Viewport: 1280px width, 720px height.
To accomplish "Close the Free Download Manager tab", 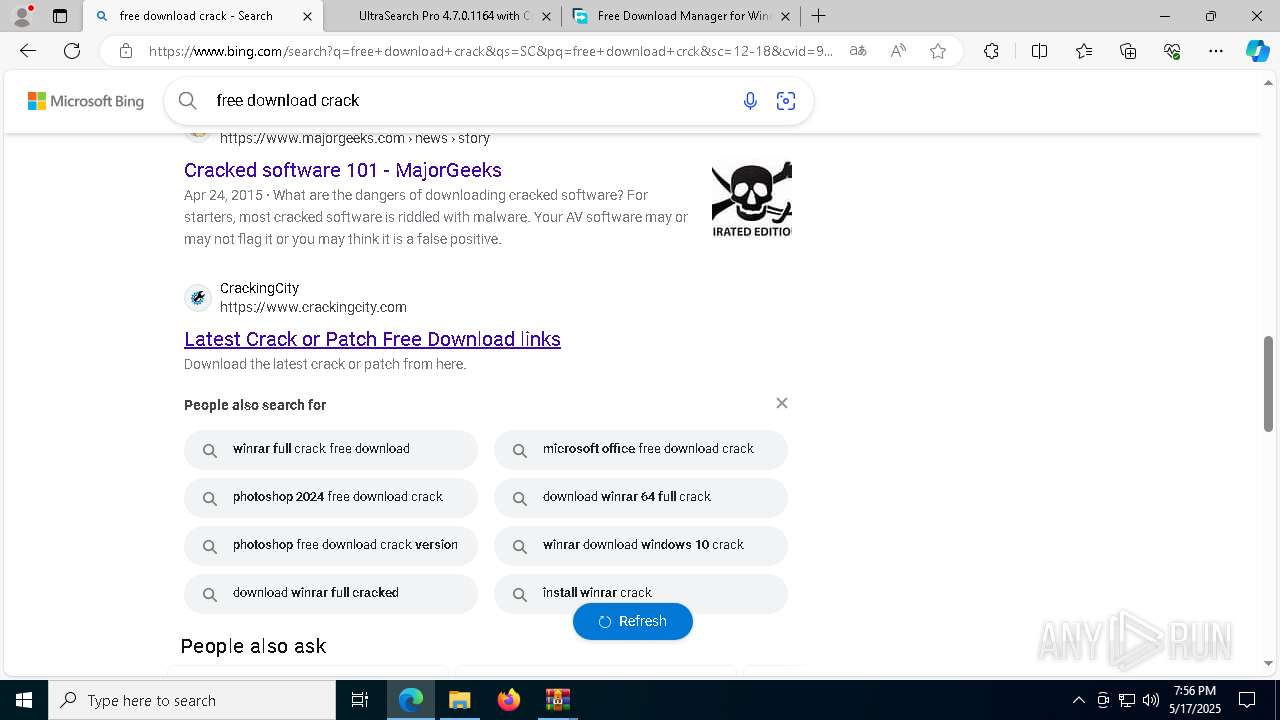I will (x=785, y=16).
